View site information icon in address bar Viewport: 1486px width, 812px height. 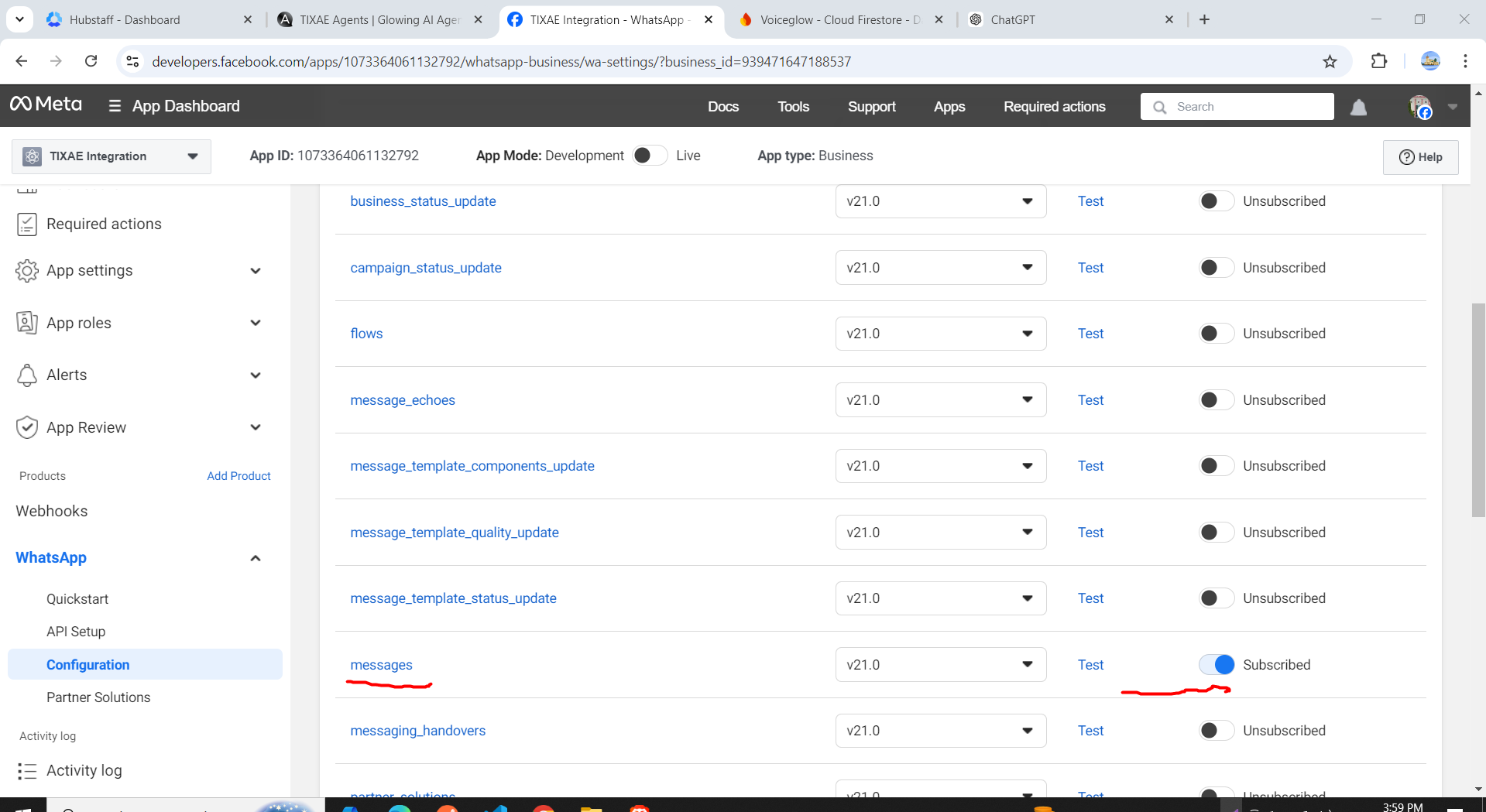(x=132, y=61)
